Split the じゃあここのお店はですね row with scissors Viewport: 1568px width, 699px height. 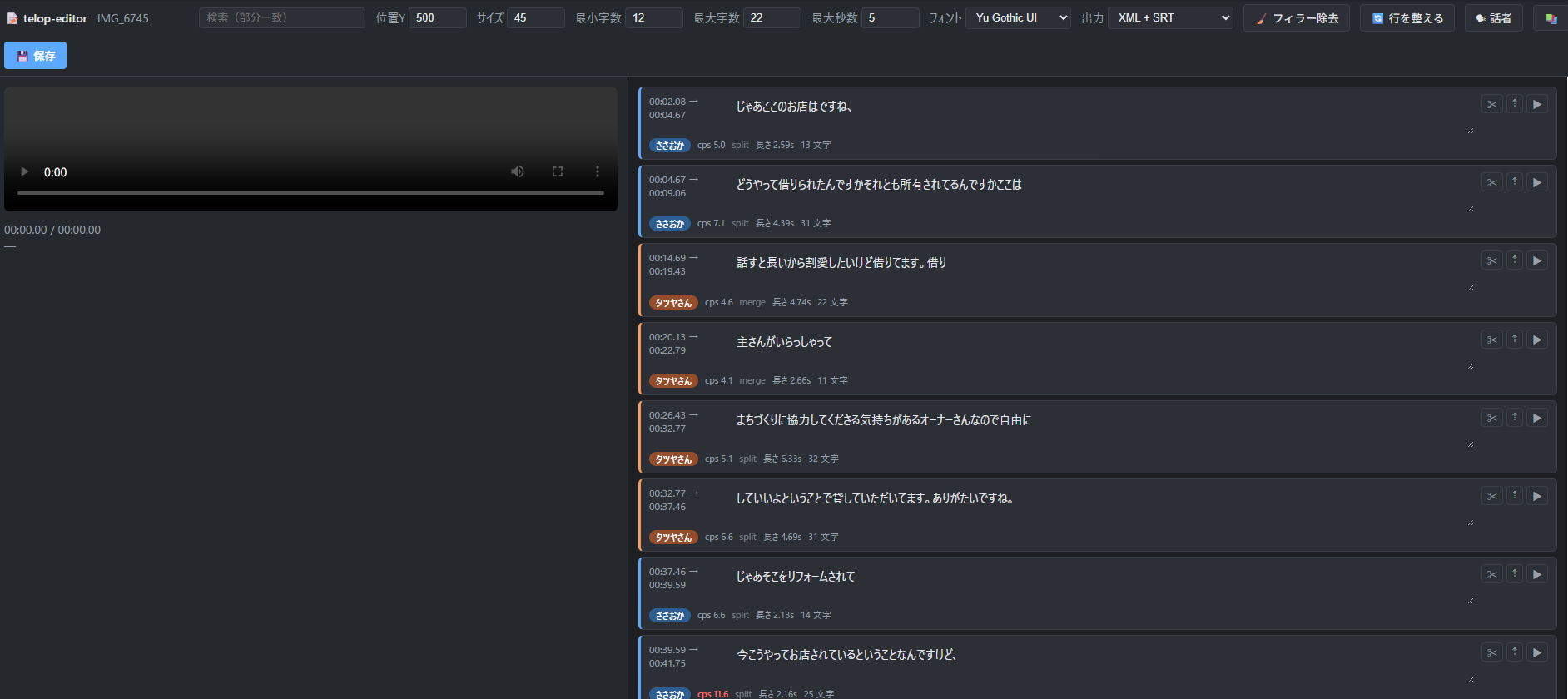(x=1491, y=104)
